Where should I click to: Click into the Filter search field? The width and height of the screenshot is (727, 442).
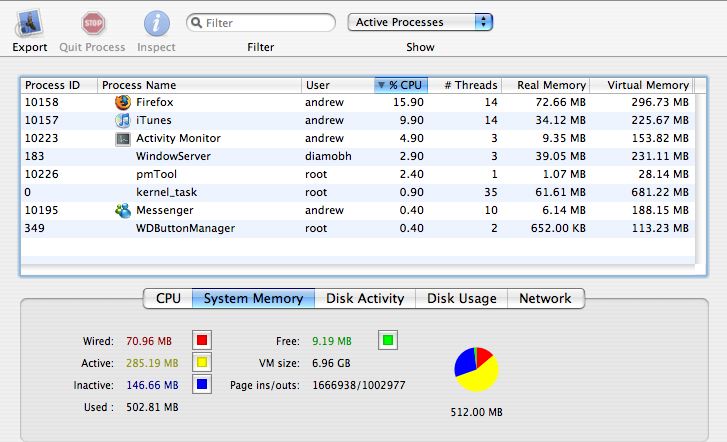point(261,23)
